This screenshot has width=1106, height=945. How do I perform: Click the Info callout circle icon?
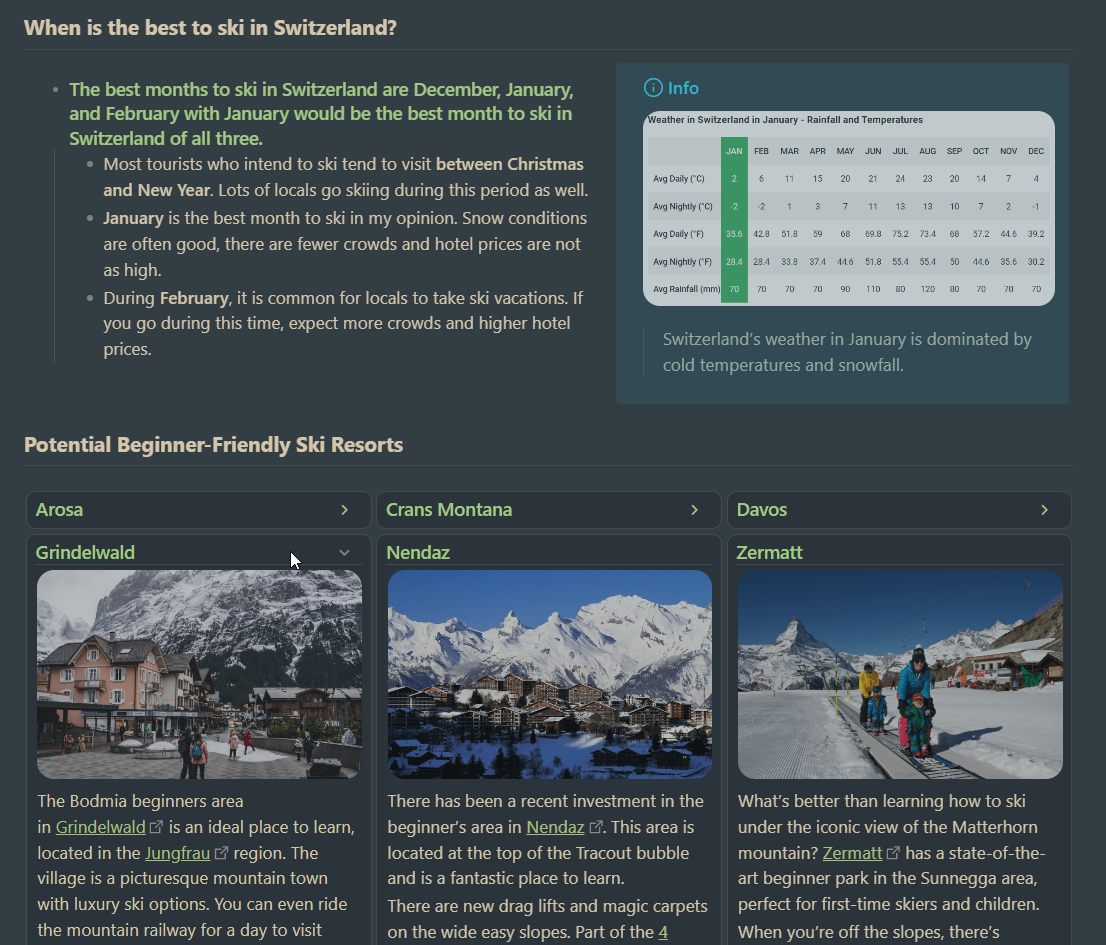[653, 88]
